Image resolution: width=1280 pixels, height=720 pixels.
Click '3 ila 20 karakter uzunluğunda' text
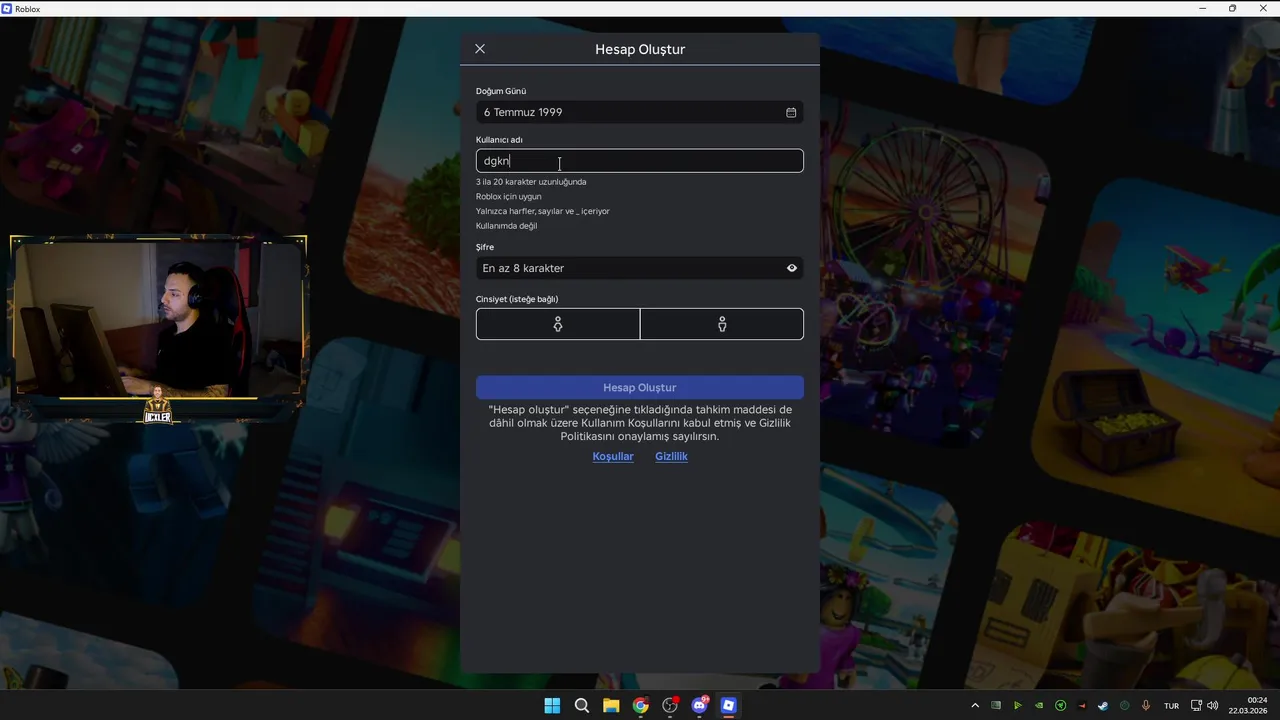point(531,182)
